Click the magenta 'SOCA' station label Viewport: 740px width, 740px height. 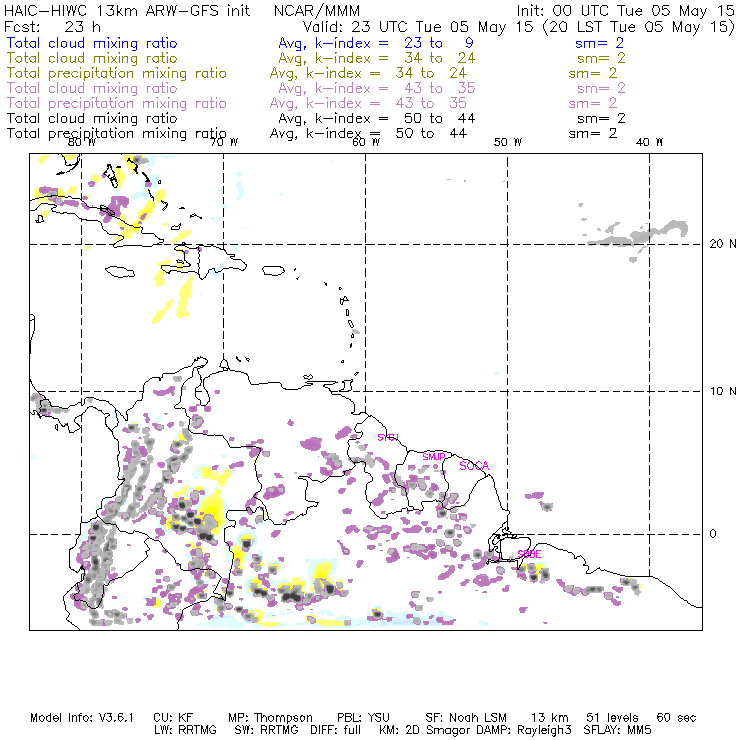coord(474,466)
